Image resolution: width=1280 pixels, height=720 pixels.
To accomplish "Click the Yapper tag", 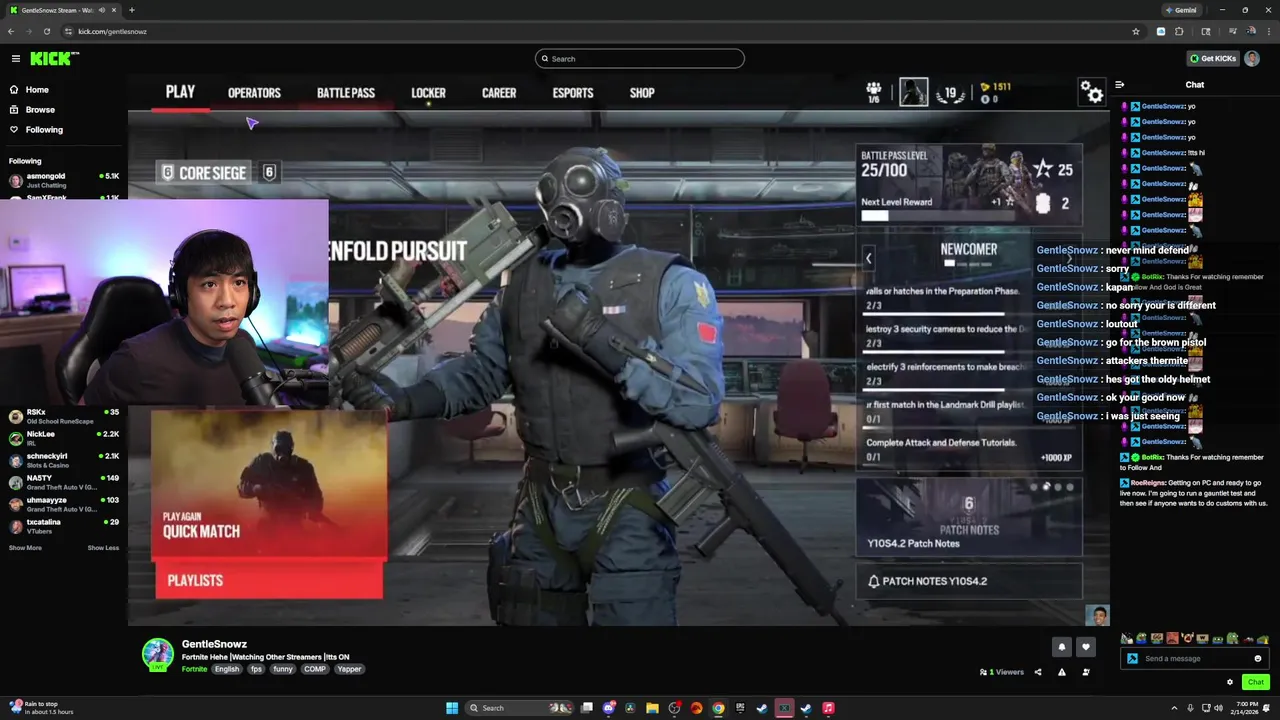I will pos(349,669).
